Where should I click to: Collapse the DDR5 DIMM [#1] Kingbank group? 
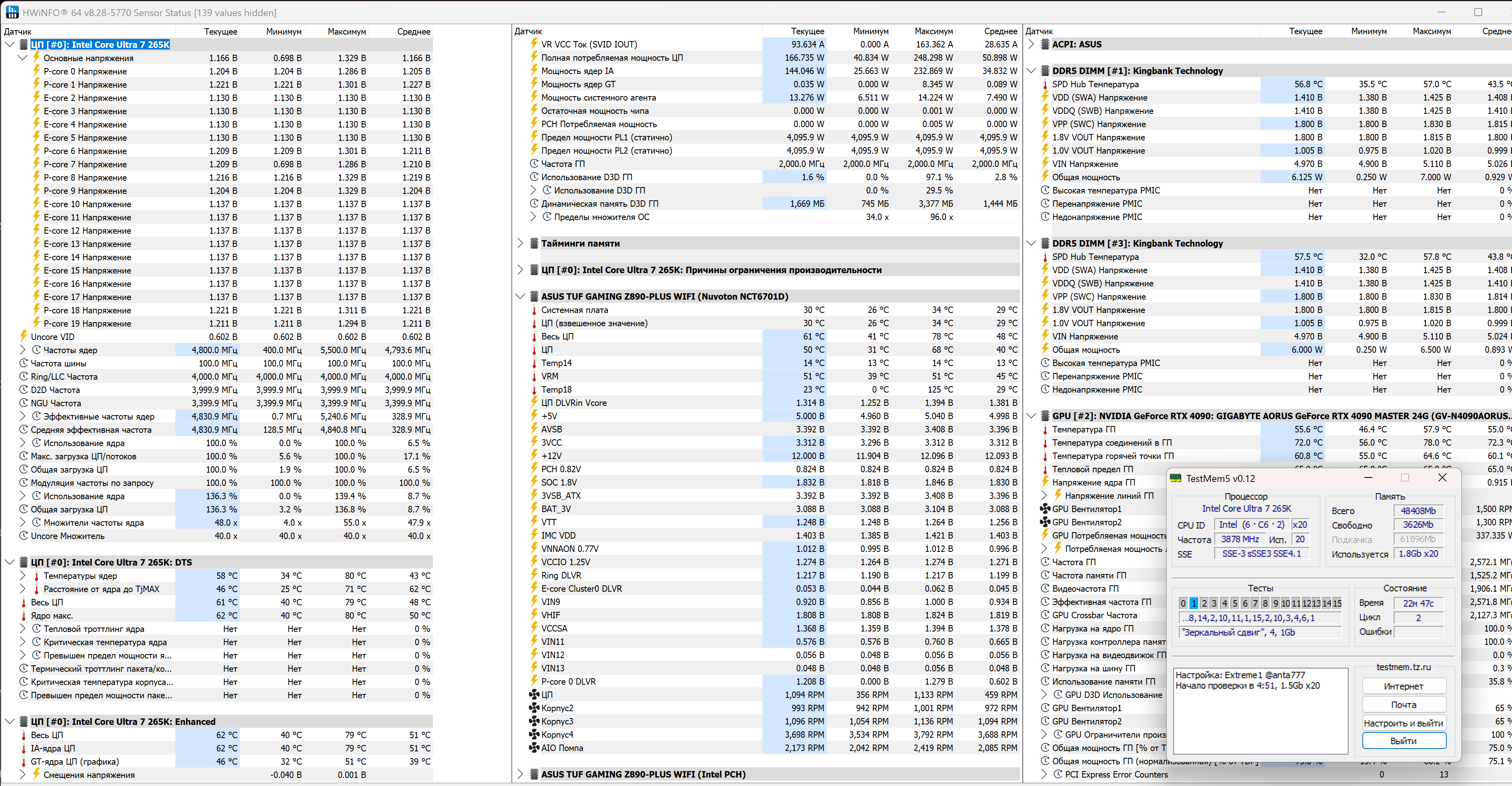[1031, 70]
